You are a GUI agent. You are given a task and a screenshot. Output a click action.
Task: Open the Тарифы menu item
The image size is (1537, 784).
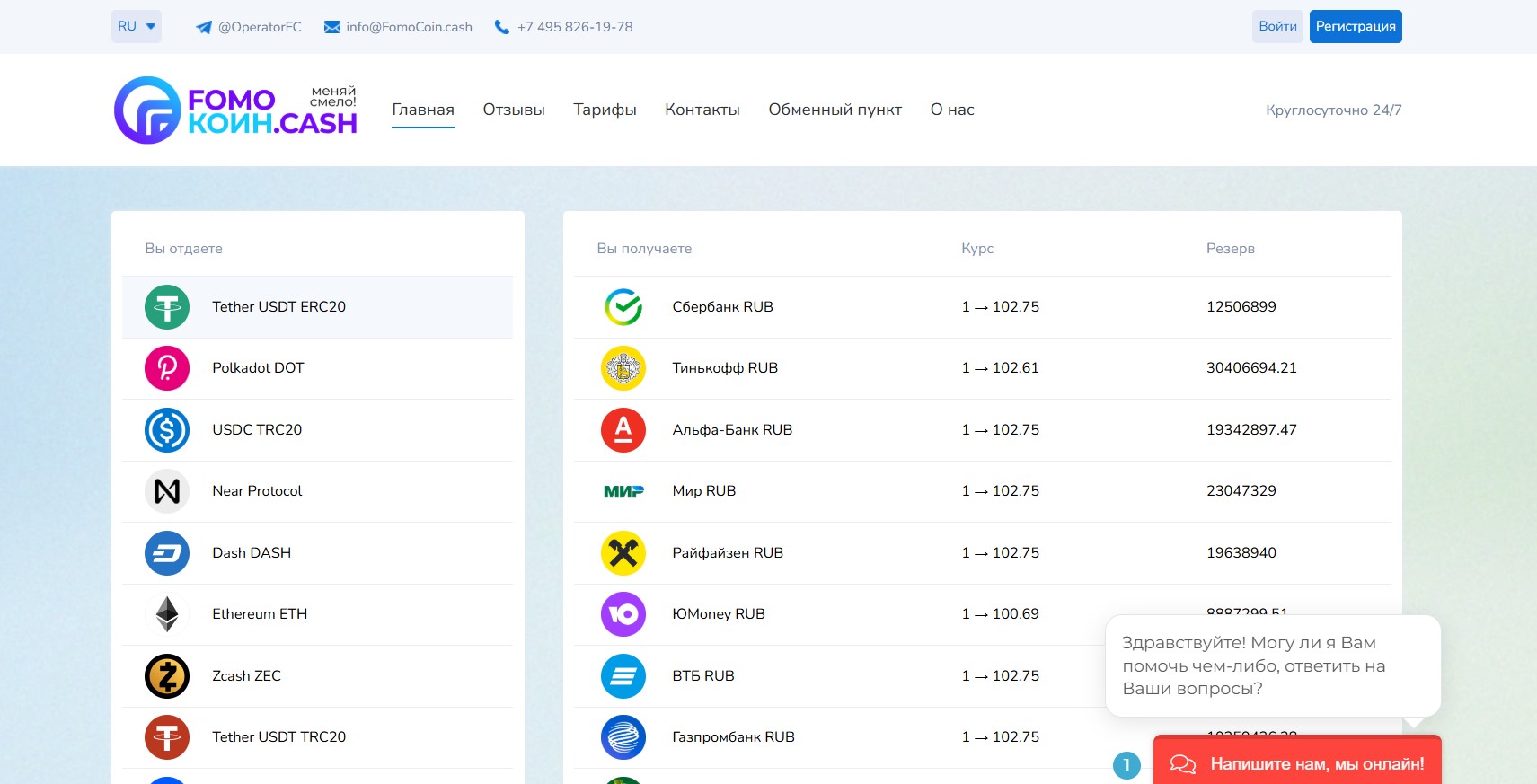(x=605, y=110)
